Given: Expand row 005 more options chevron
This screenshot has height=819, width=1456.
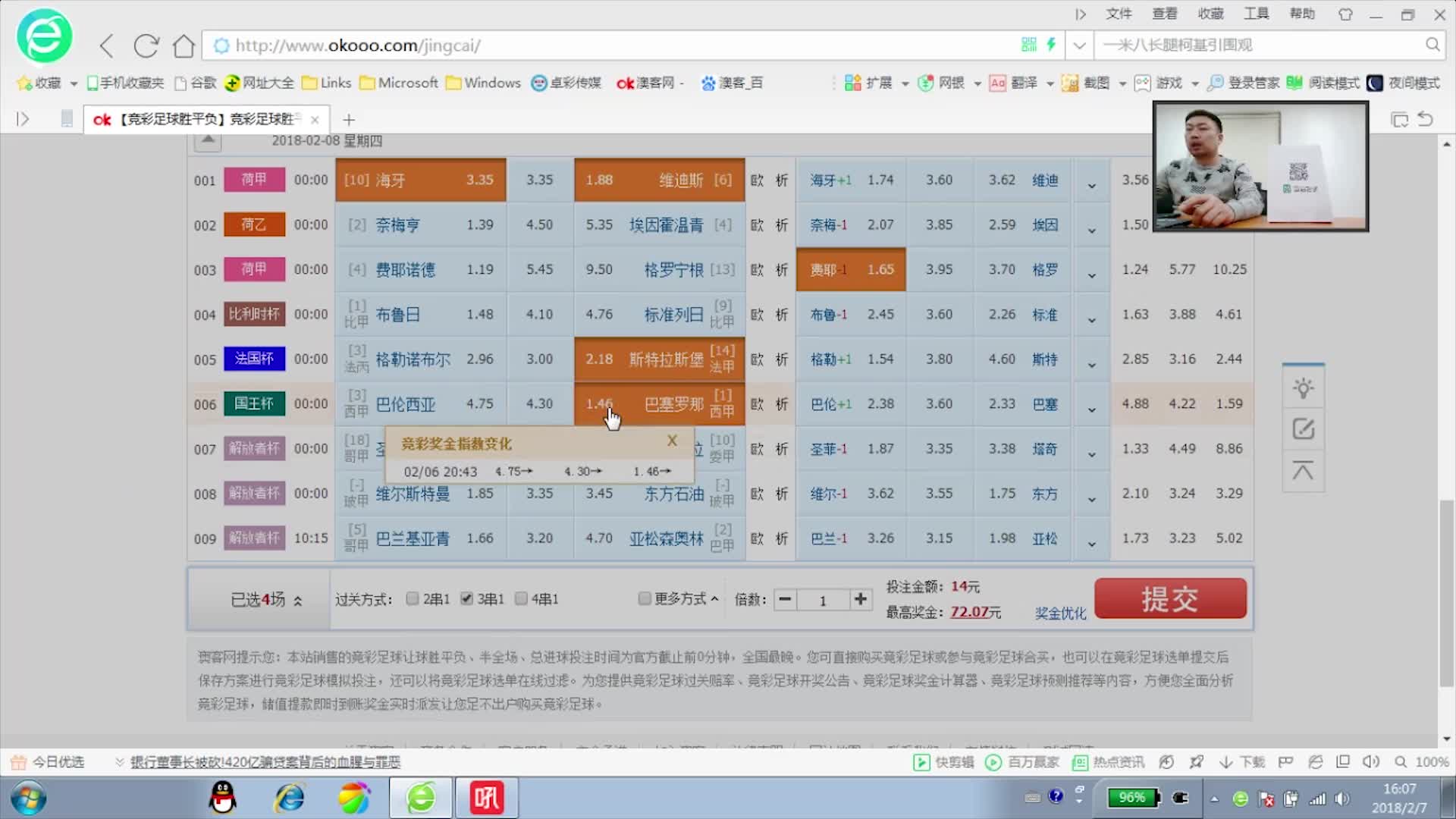Looking at the screenshot, I should coord(1092,364).
